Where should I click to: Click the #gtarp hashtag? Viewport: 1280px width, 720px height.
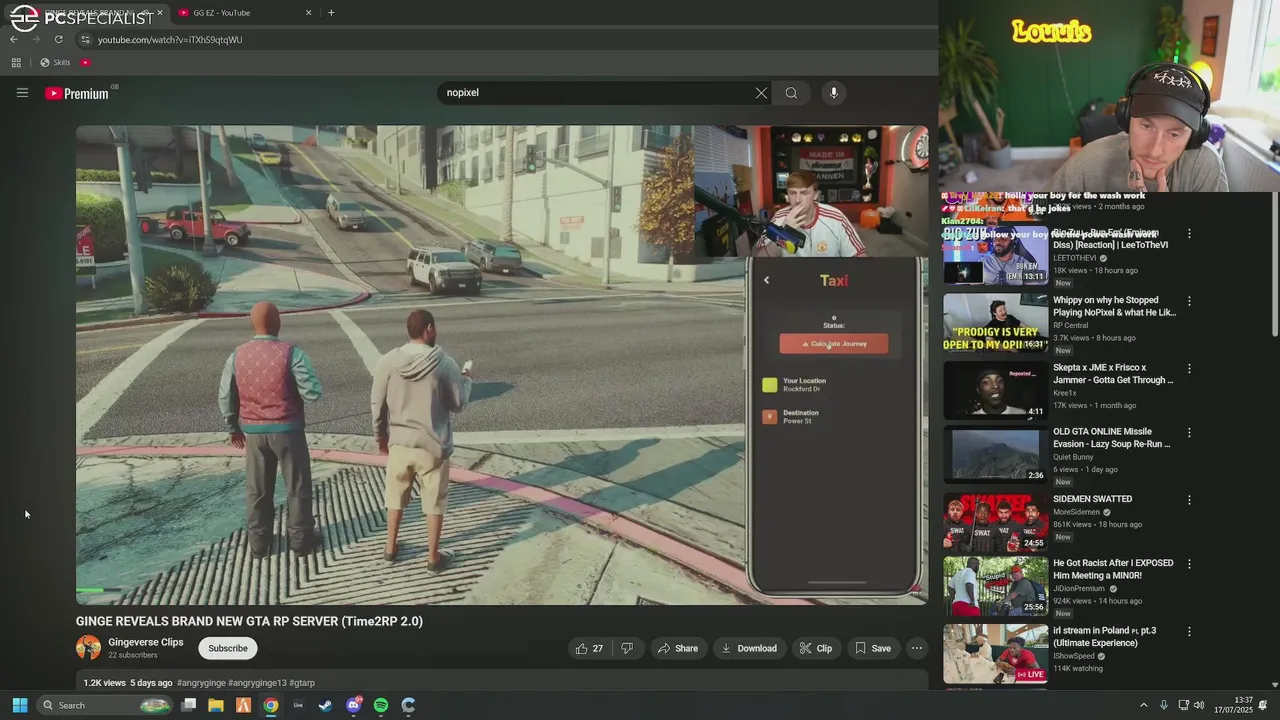pyautogui.click(x=302, y=683)
